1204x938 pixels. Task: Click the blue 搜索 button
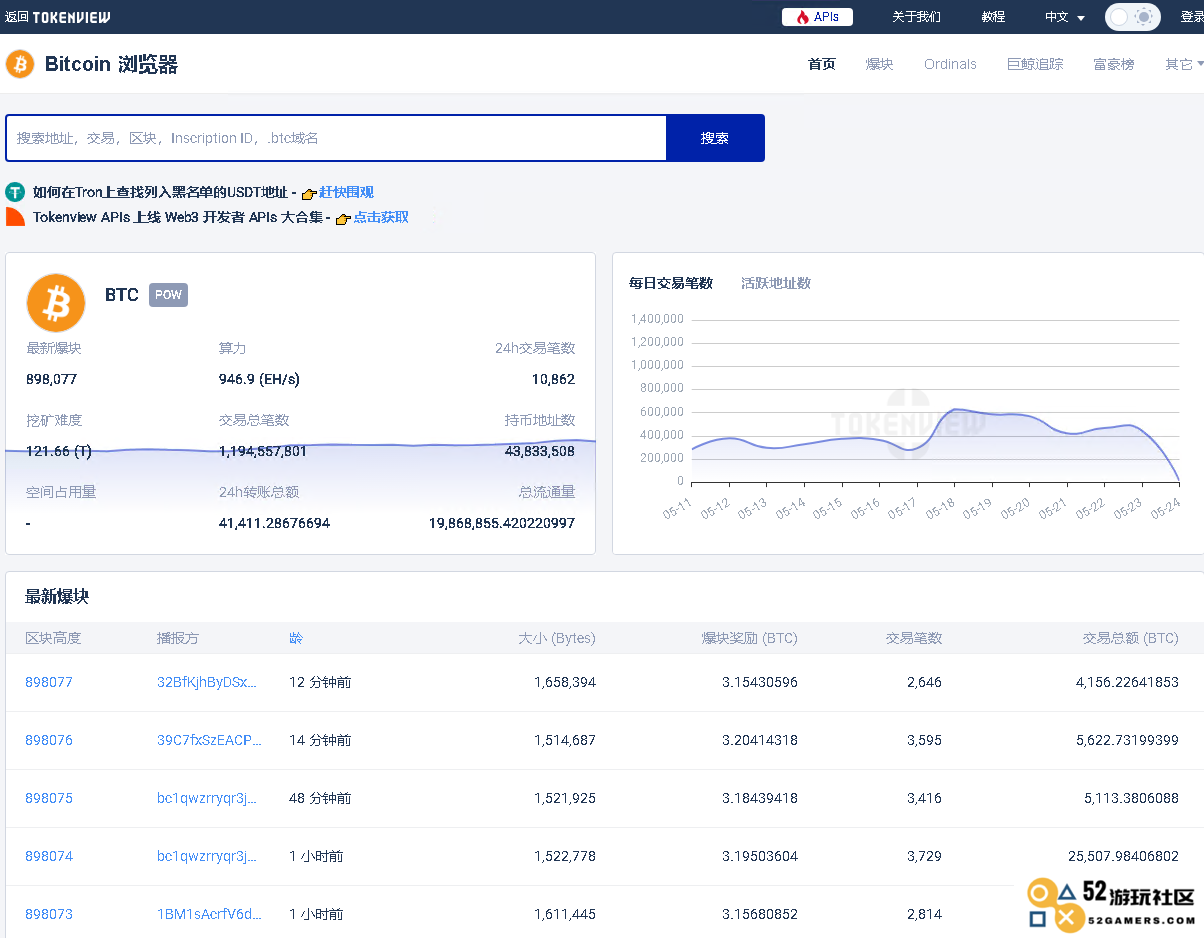[x=715, y=138]
